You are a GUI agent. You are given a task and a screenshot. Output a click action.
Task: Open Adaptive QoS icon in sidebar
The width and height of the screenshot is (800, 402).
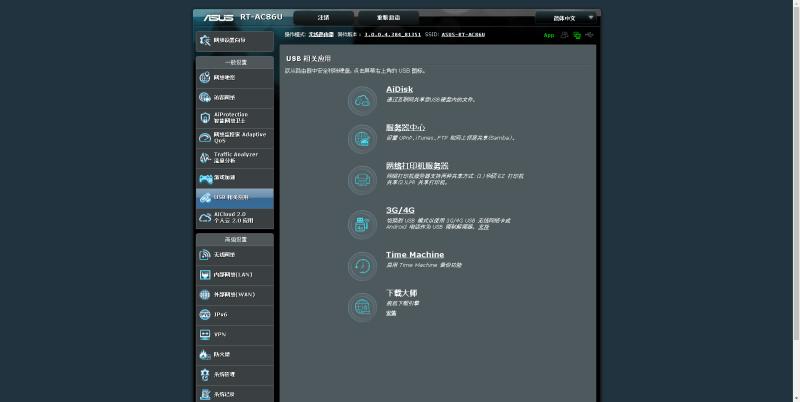coord(205,138)
